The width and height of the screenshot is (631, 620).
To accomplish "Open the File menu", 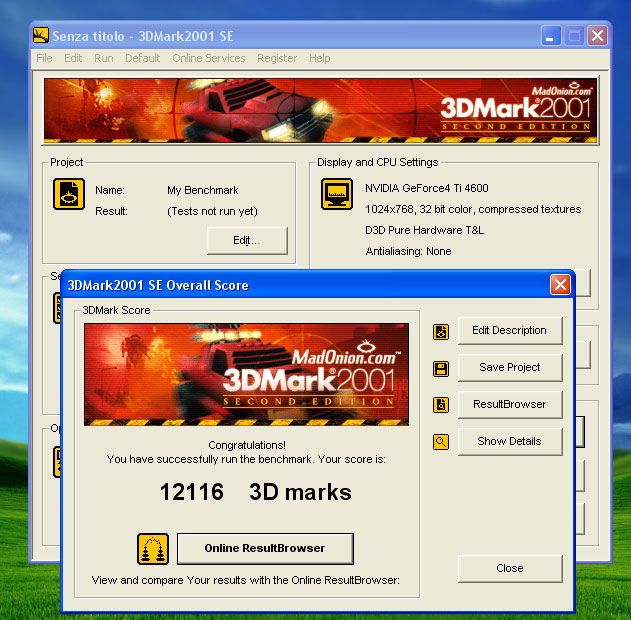I will tap(44, 58).
